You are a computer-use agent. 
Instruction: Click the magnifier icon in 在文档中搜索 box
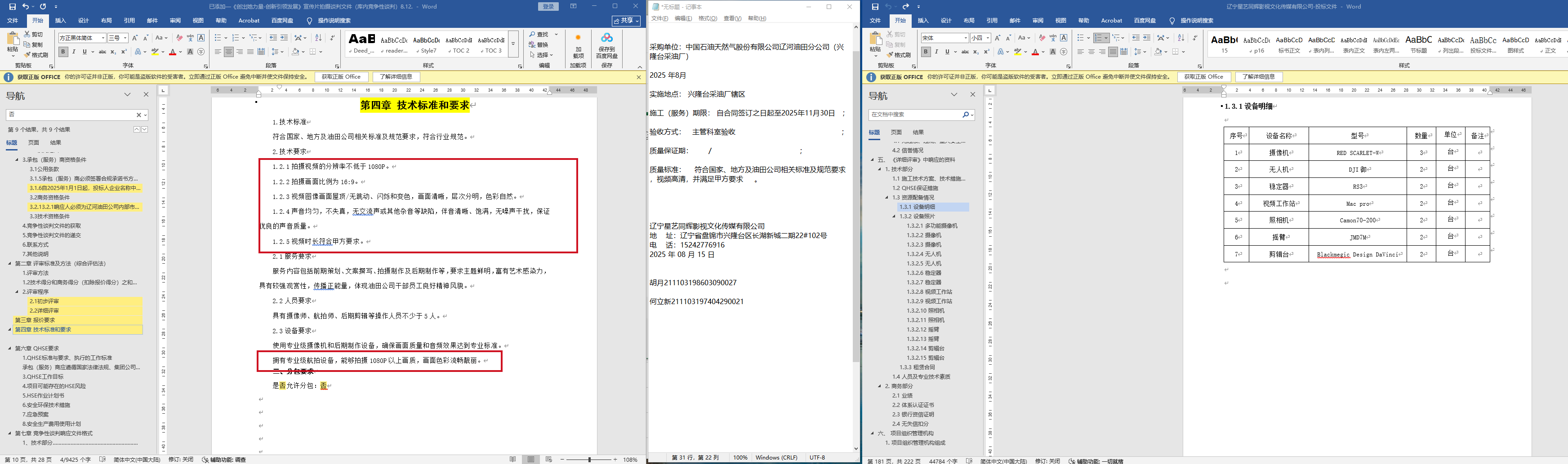pyautogui.click(x=966, y=115)
